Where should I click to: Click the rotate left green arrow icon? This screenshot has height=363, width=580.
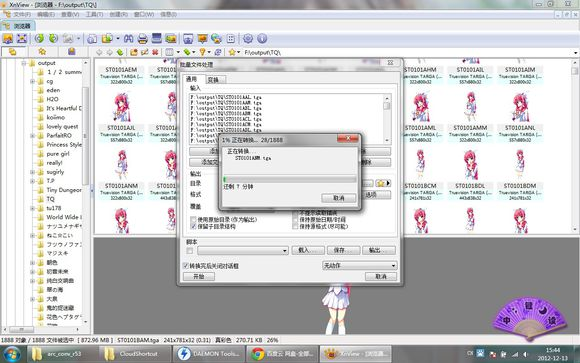pos(40,38)
